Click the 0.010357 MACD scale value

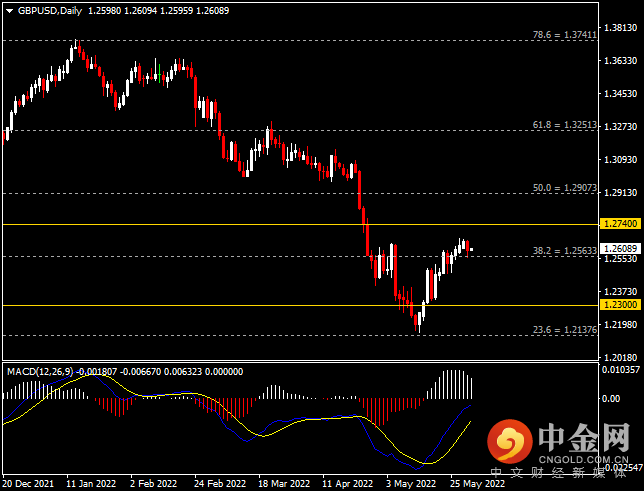(621, 370)
